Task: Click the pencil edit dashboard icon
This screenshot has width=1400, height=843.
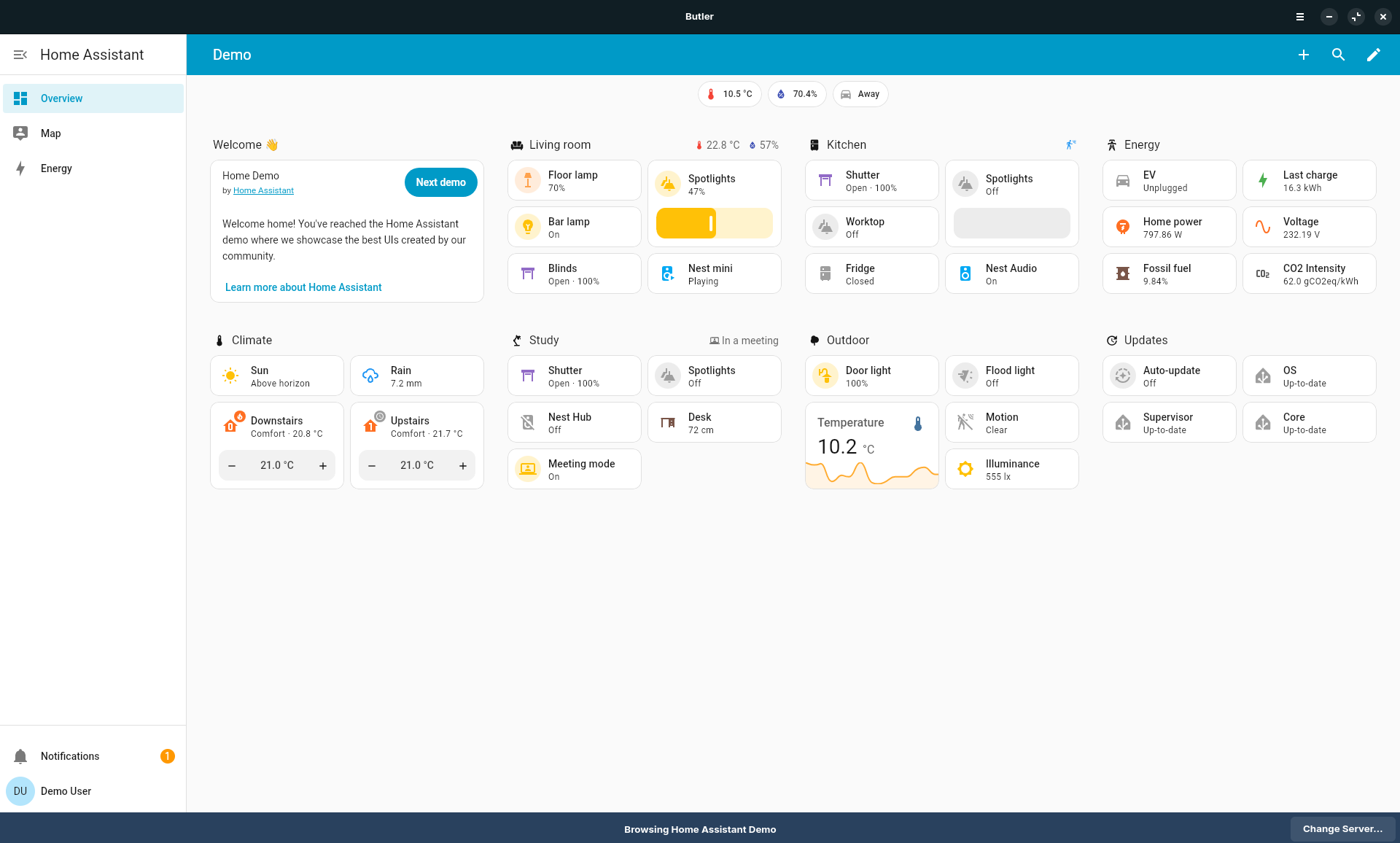Action: (1373, 55)
